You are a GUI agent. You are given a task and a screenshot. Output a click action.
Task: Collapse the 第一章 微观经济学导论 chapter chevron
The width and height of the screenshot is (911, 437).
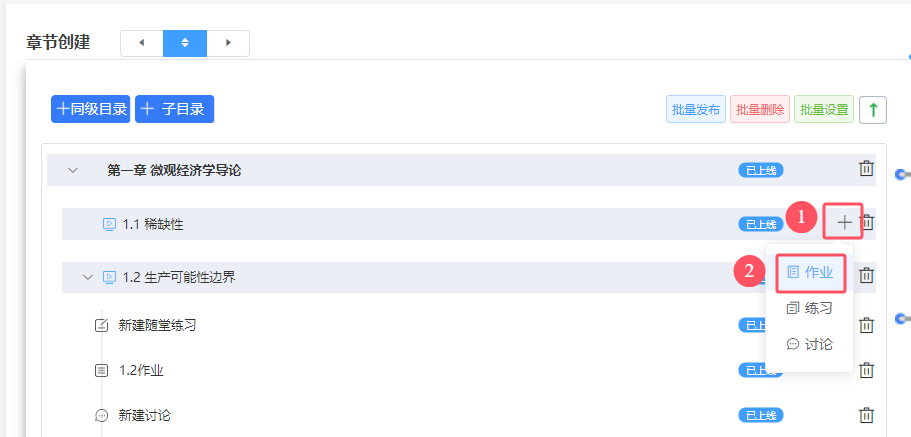[x=73, y=170]
